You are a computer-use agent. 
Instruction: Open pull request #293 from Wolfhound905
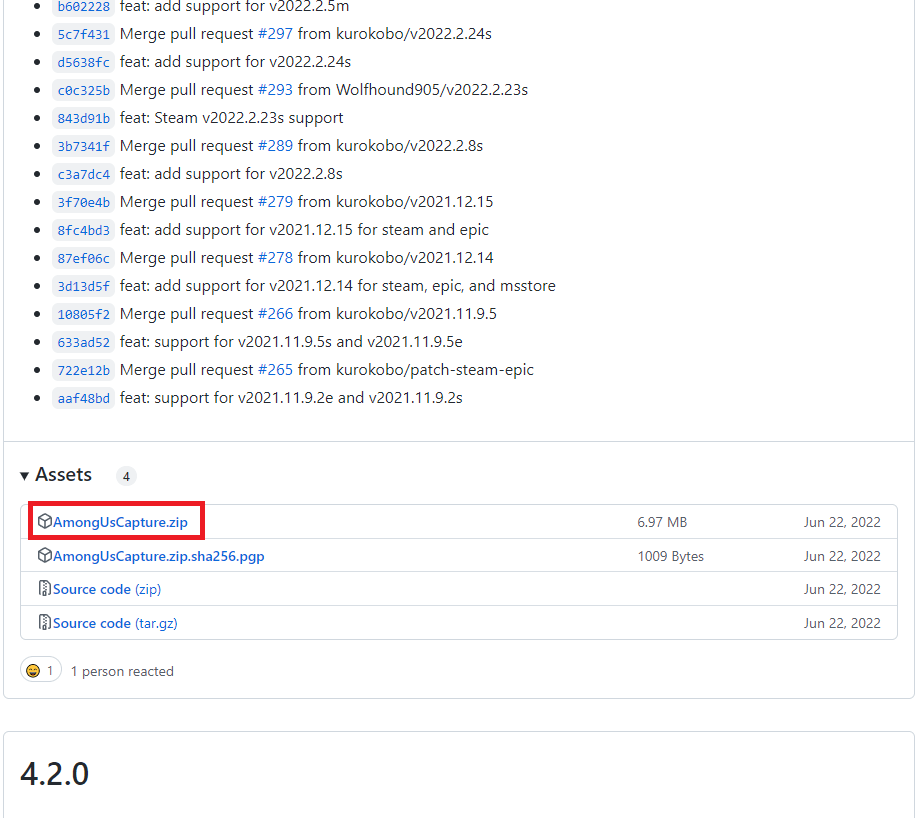coord(275,90)
